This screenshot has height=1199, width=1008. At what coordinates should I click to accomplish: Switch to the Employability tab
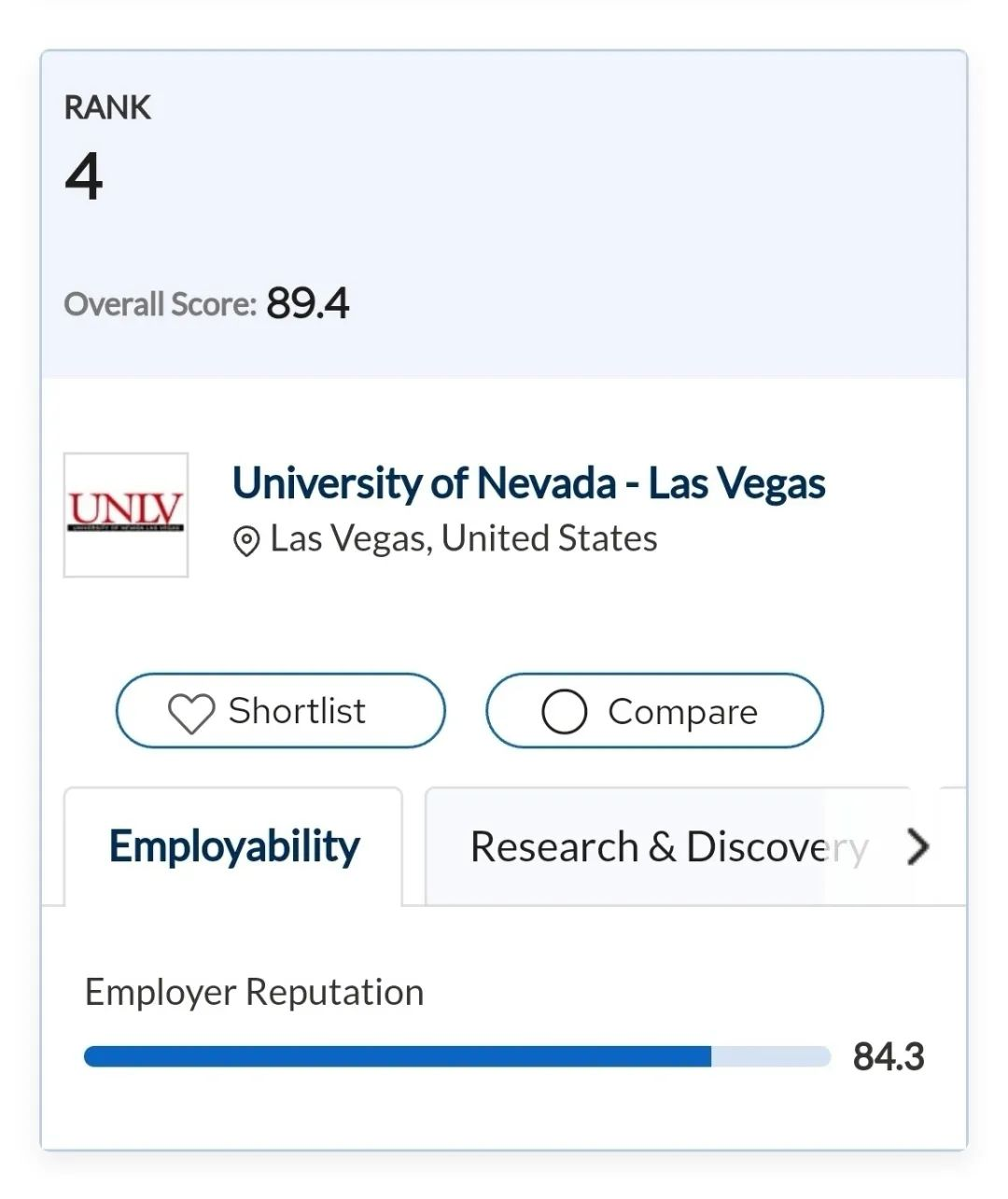[x=233, y=846]
